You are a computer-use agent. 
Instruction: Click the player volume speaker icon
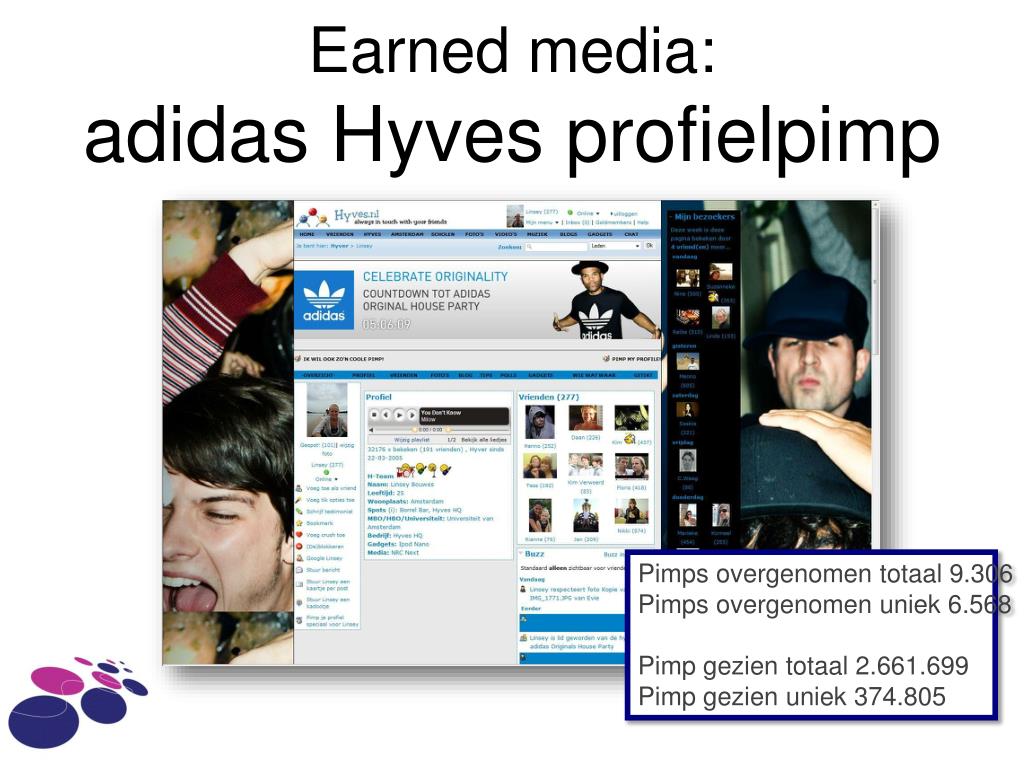(x=372, y=430)
